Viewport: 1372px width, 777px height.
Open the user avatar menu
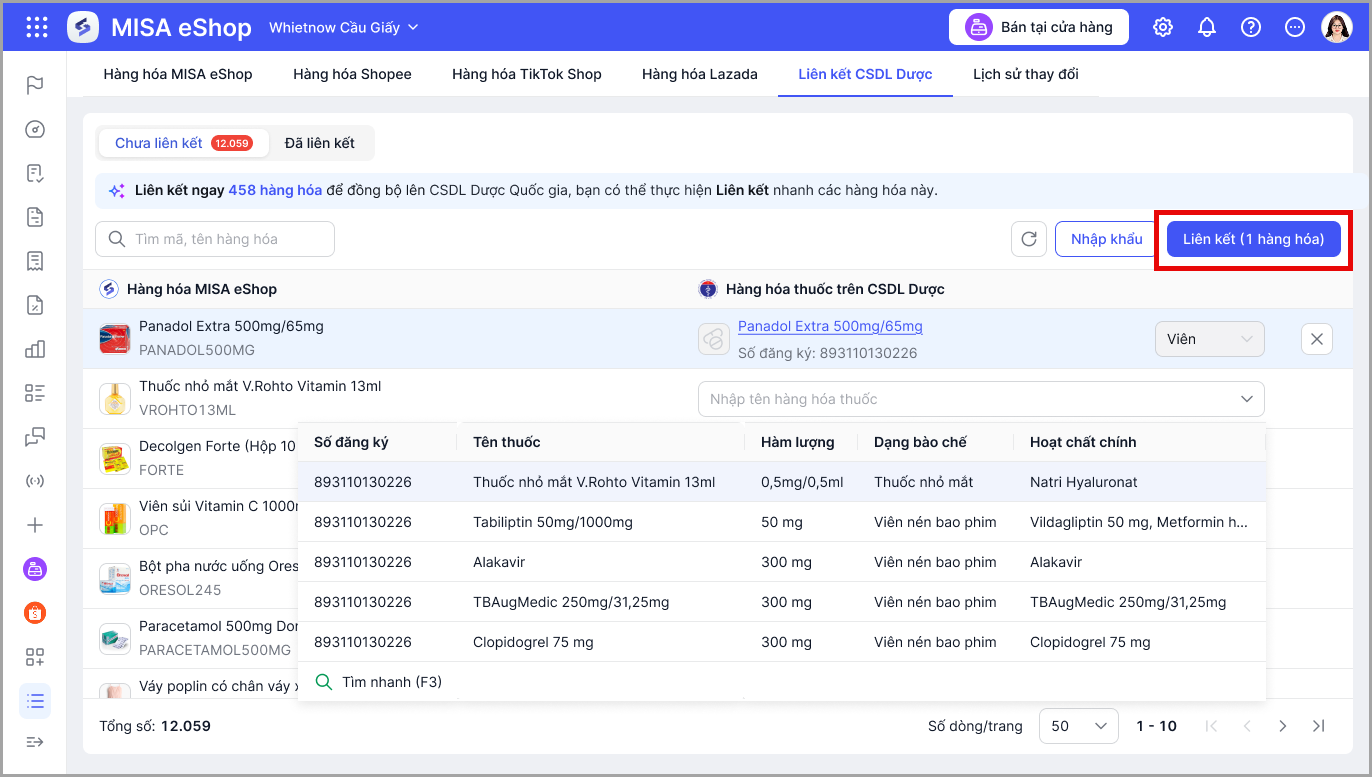click(x=1337, y=27)
